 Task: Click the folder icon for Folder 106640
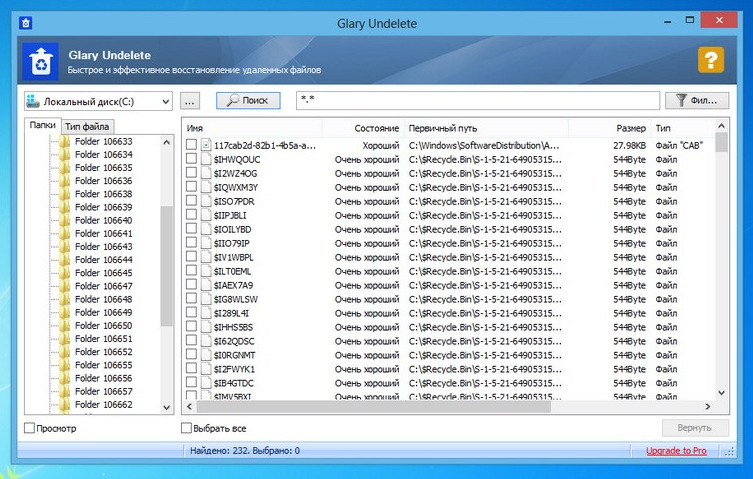(65, 220)
